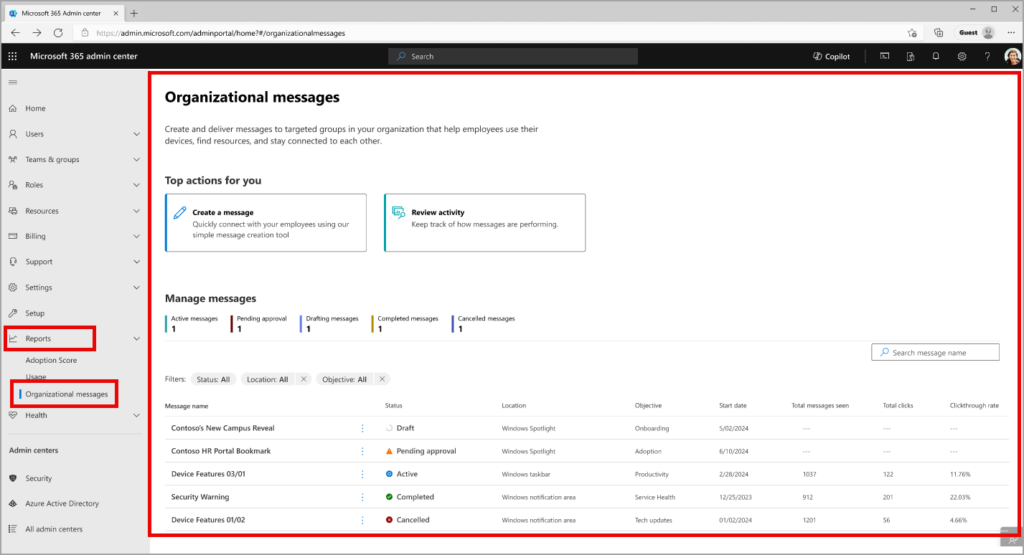Expand the Settings navigation section

136,287
